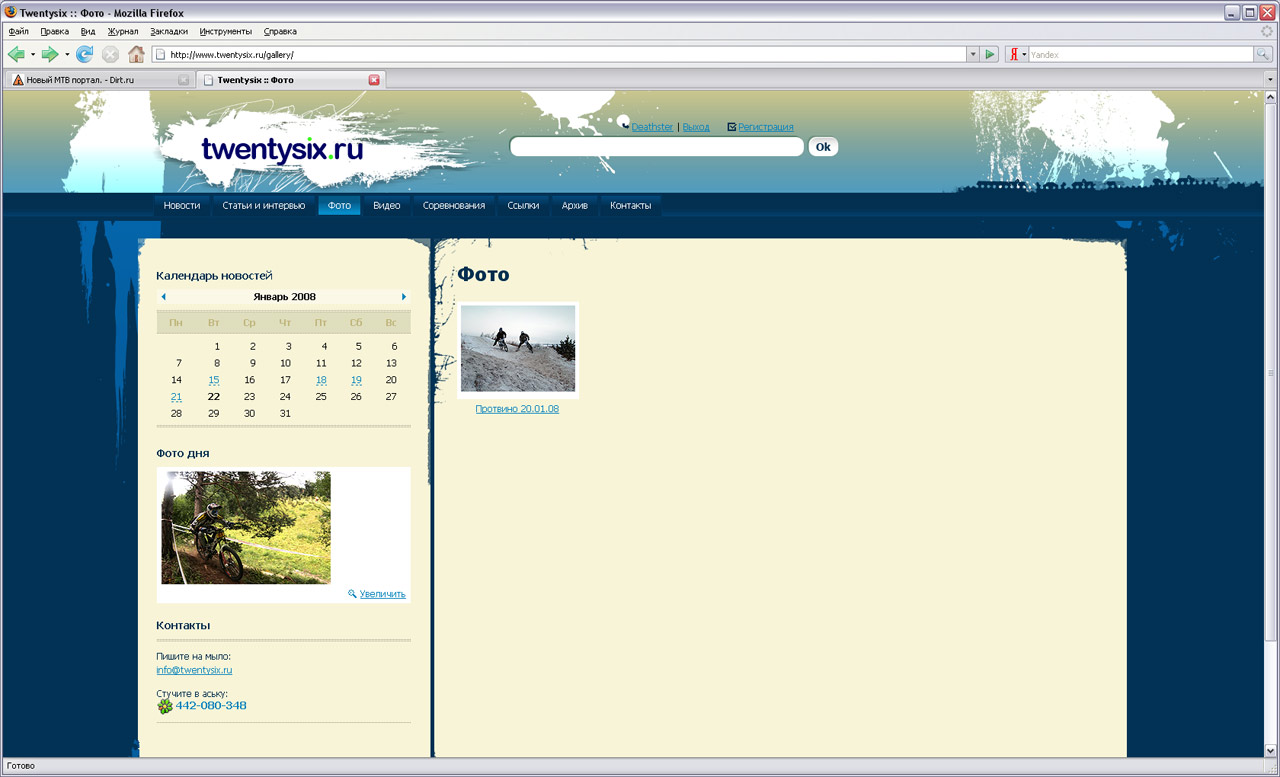Click the Stop loading icon
Viewport: 1280px width, 777px height.
click(110, 54)
